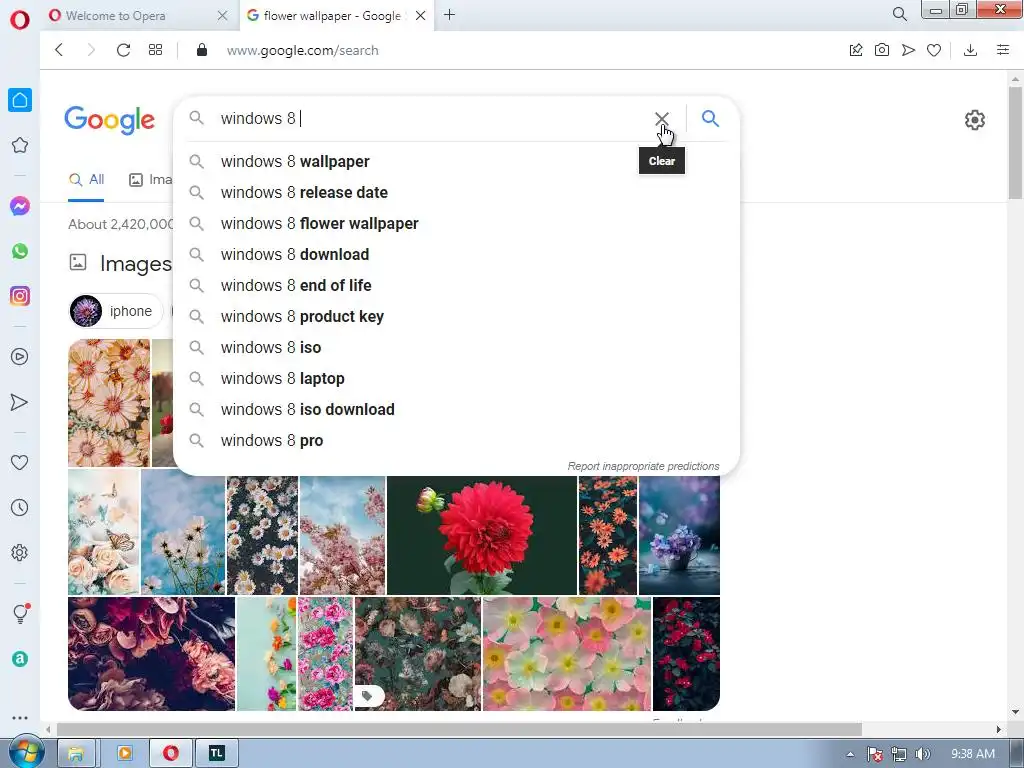Choose suggestion windows 8 wallpaper
The width and height of the screenshot is (1024, 768).
coord(456,161)
